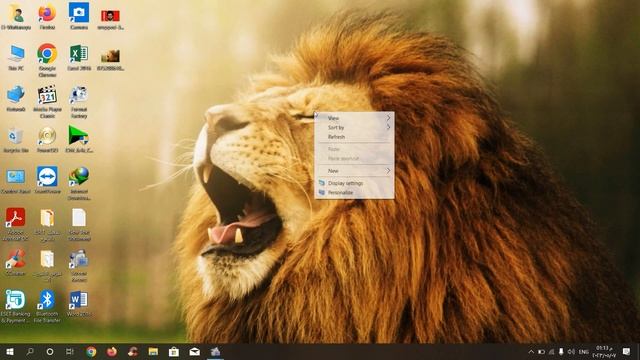The width and height of the screenshot is (640, 360).
Task: Show hidden system tray icons
Action: [x=531, y=352]
